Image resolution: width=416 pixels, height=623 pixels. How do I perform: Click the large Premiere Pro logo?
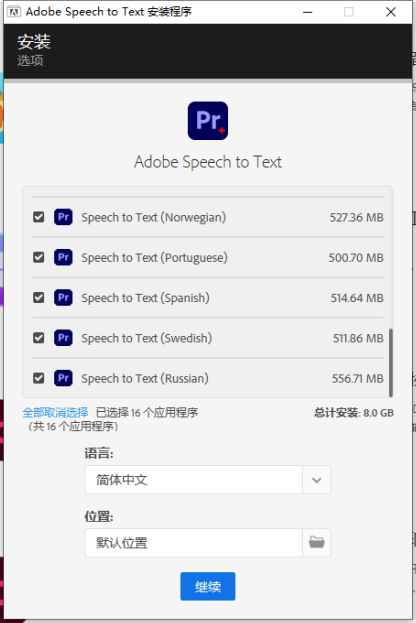click(208, 121)
